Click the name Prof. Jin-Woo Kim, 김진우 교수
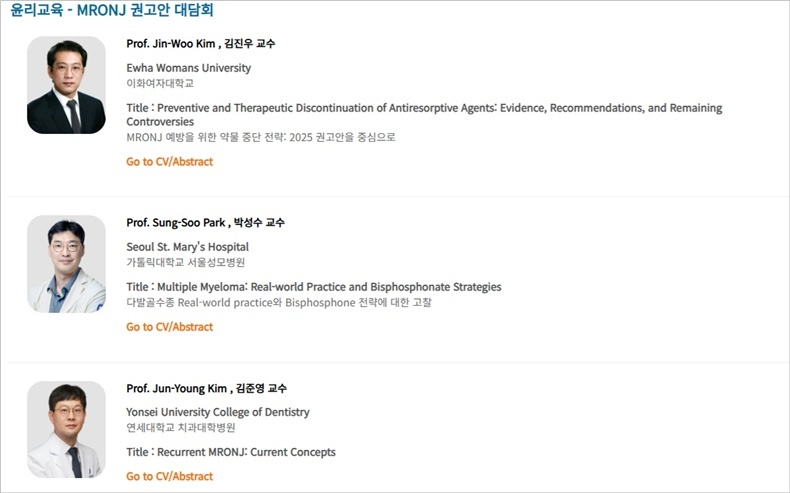Screen dimensions: 790x493 [x=200, y=44]
